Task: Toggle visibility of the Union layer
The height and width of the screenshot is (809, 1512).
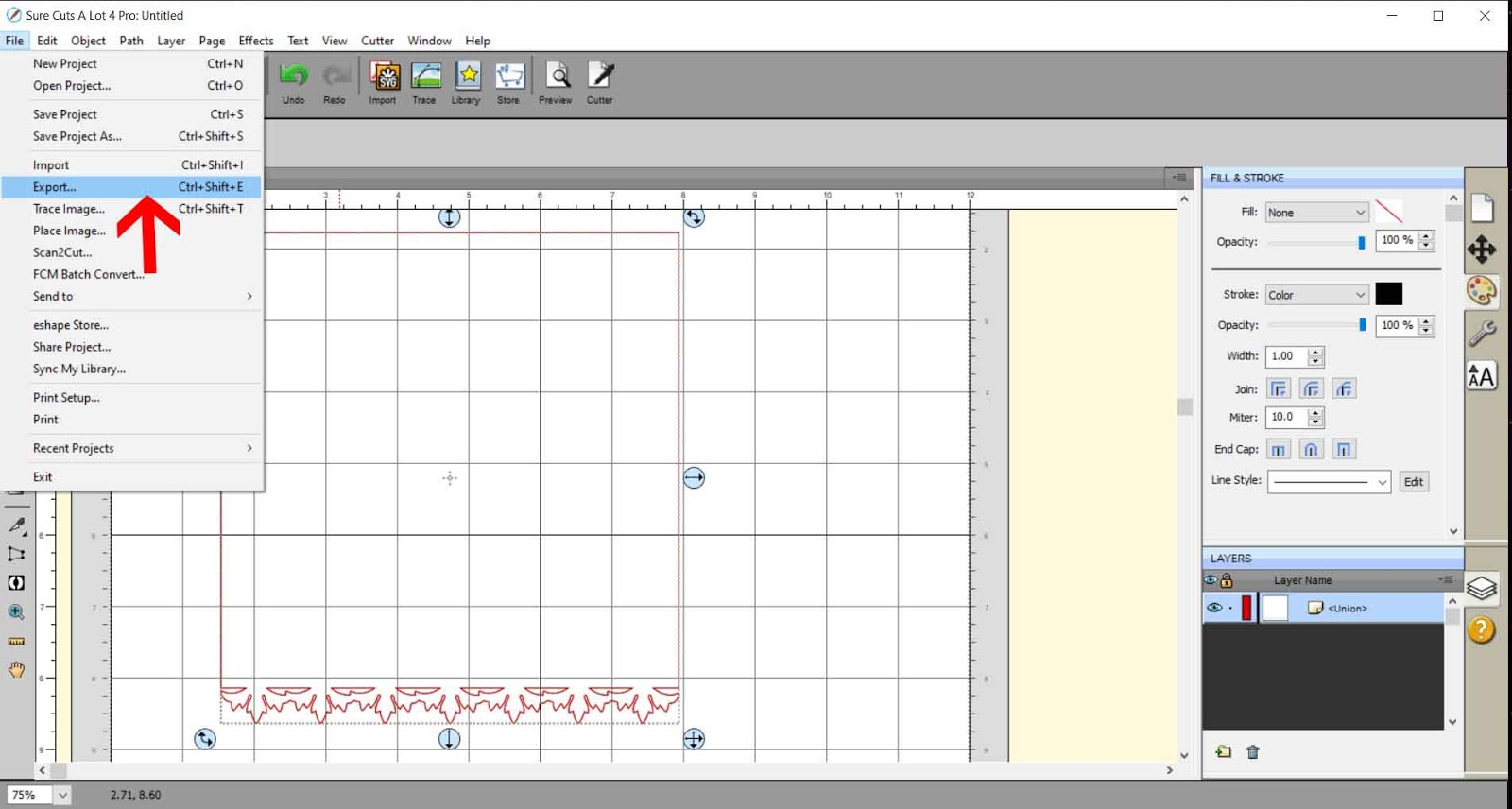Action: 1214,608
